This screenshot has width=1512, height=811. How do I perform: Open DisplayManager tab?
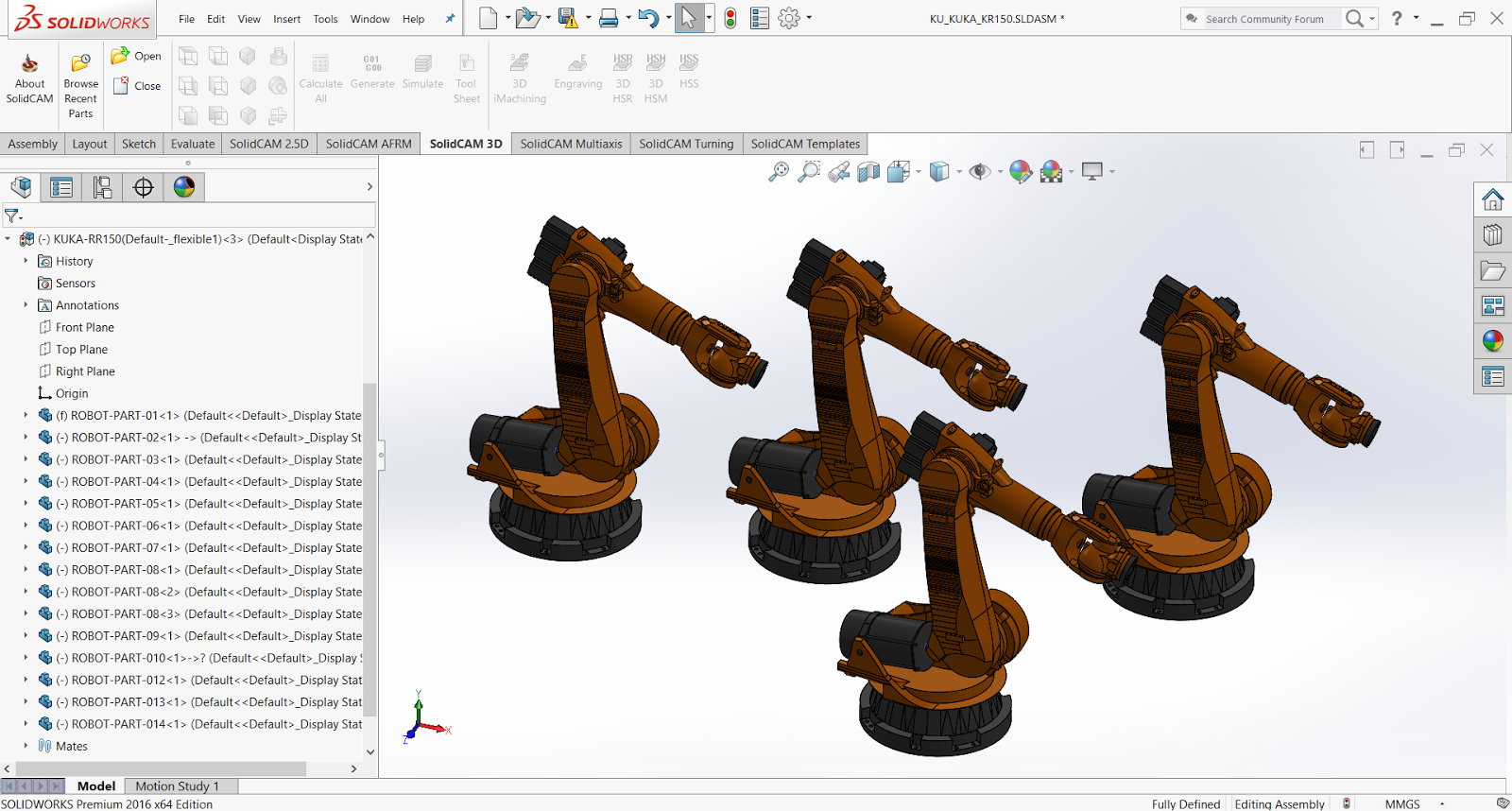pos(184,186)
